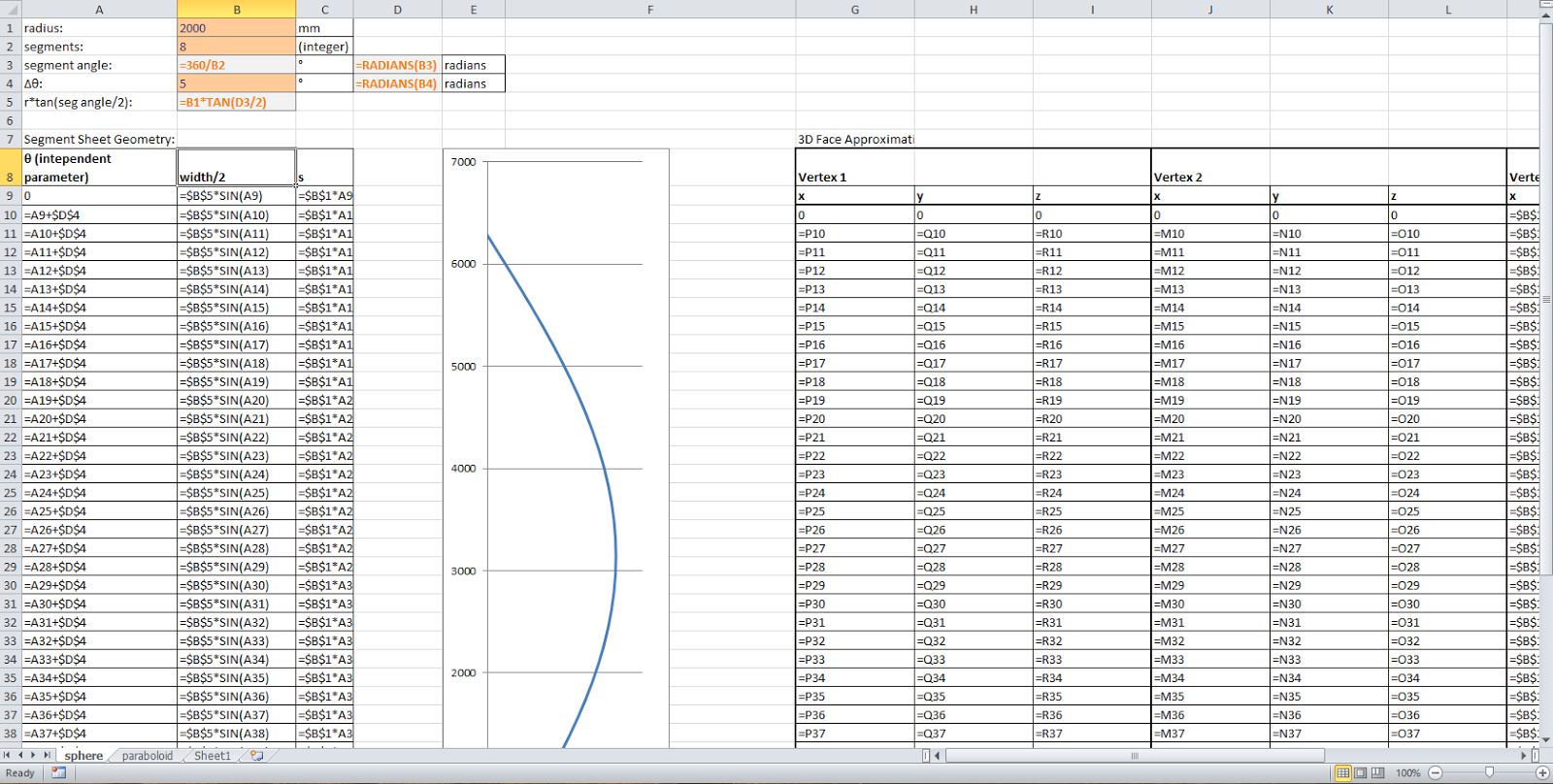Select the =RADIANS(B3) cell

tap(398, 65)
